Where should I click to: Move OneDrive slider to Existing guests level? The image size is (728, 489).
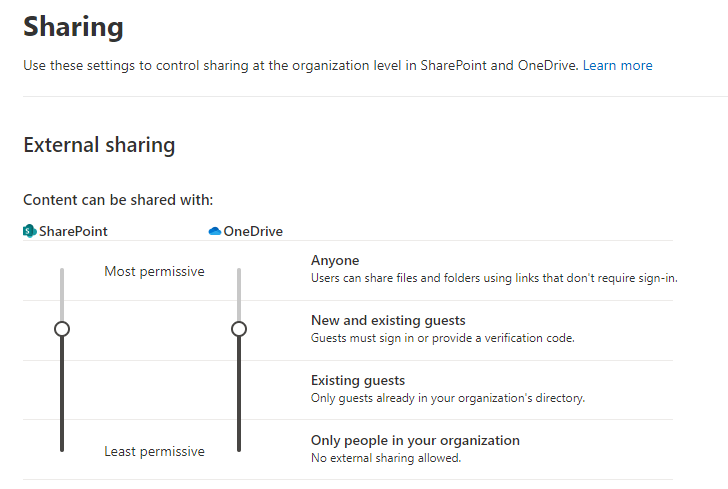click(238, 389)
